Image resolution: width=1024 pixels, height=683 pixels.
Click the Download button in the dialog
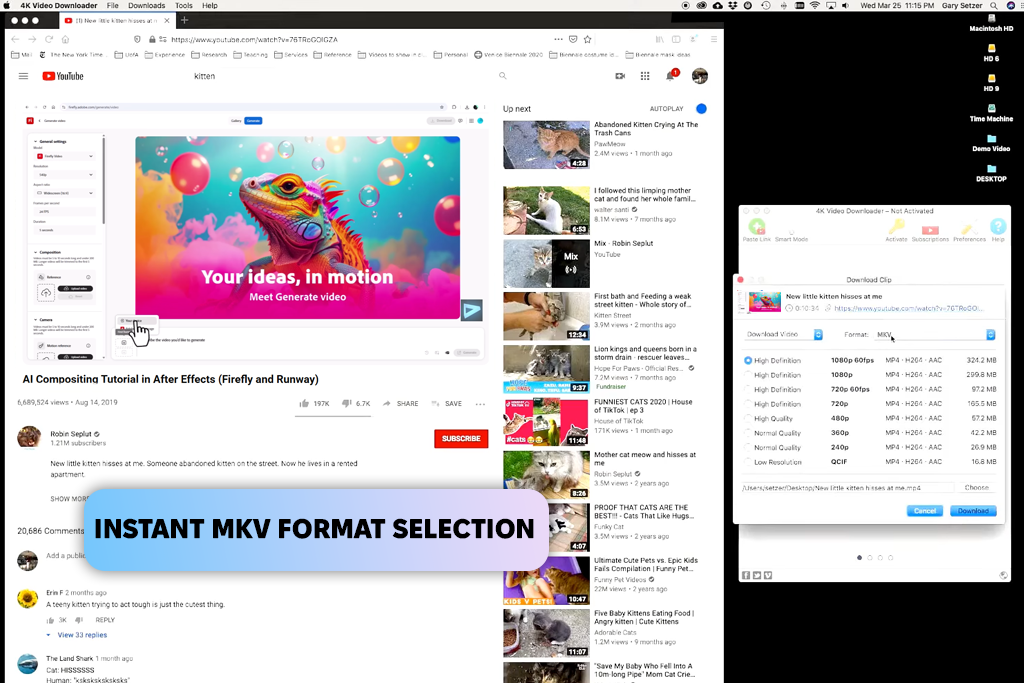point(973,511)
